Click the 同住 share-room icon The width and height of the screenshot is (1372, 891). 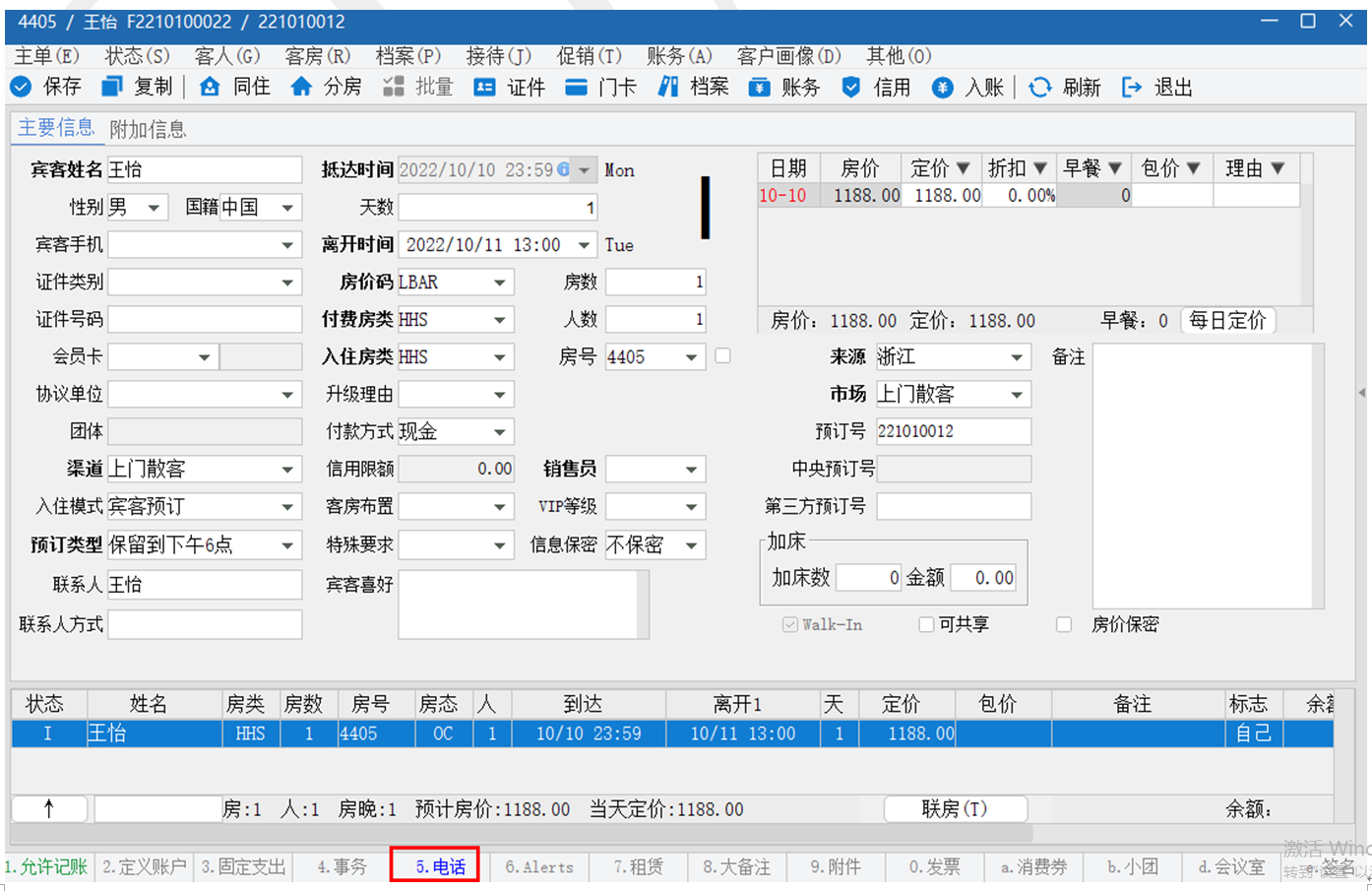210,87
